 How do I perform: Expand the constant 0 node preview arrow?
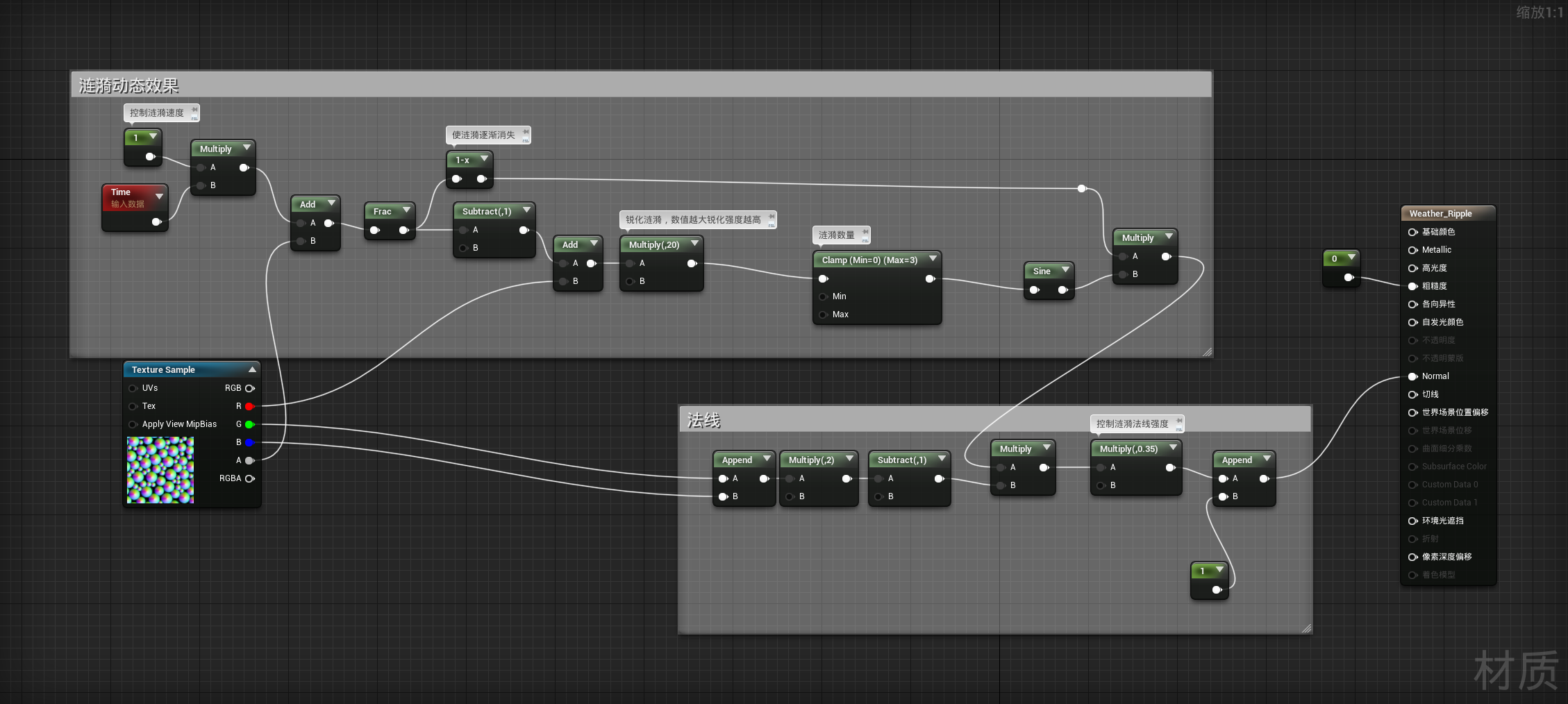(1351, 258)
